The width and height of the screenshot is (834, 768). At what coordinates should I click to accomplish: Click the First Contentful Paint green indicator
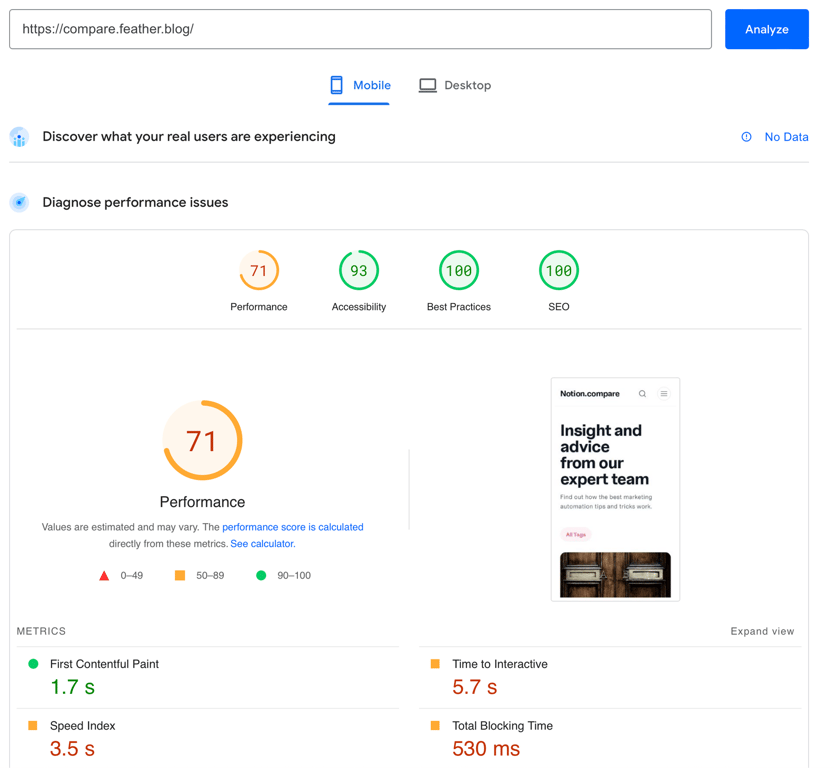click(x=33, y=664)
